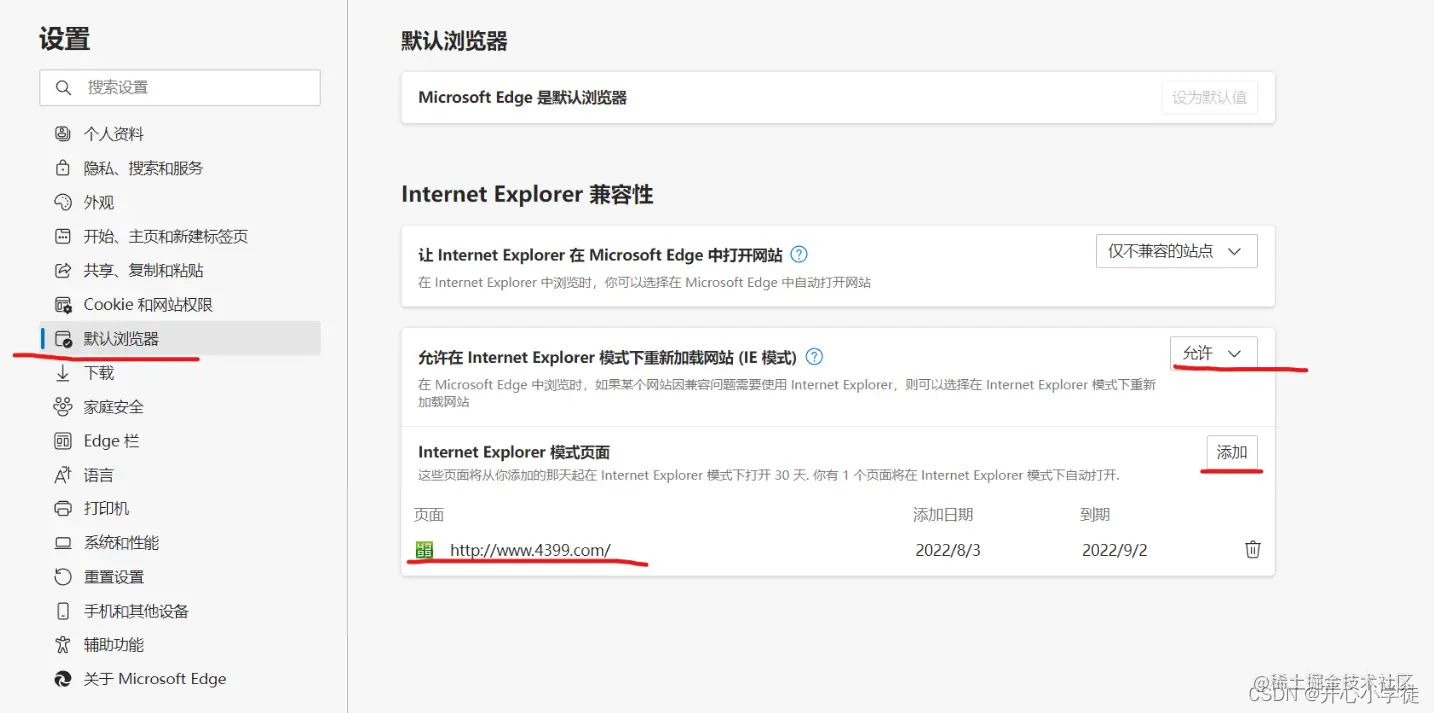The height and width of the screenshot is (713, 1434).
Task: Click the 添加 button for IE mode pages
Action: [x=1232, y=452]
